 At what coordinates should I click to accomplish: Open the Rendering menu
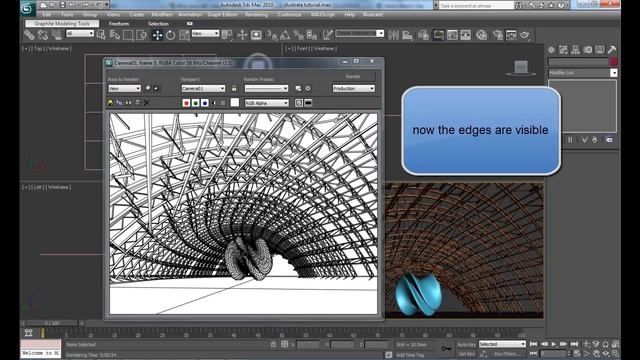[256, 15]
